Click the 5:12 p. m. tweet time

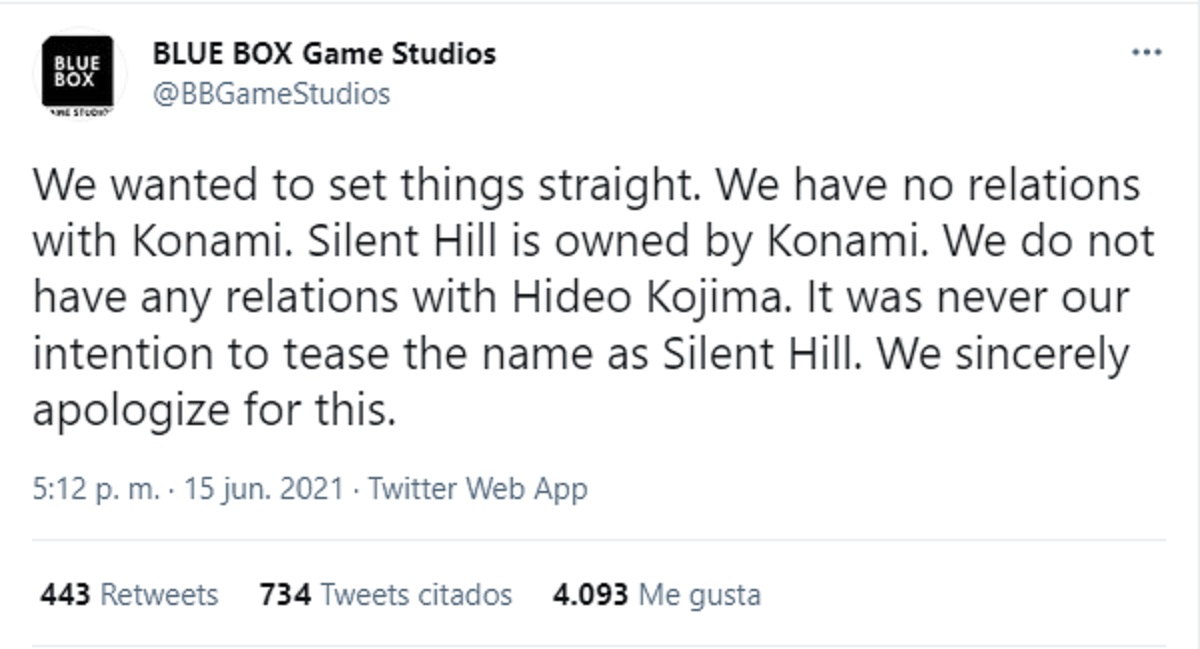click(x=93, y=489)
